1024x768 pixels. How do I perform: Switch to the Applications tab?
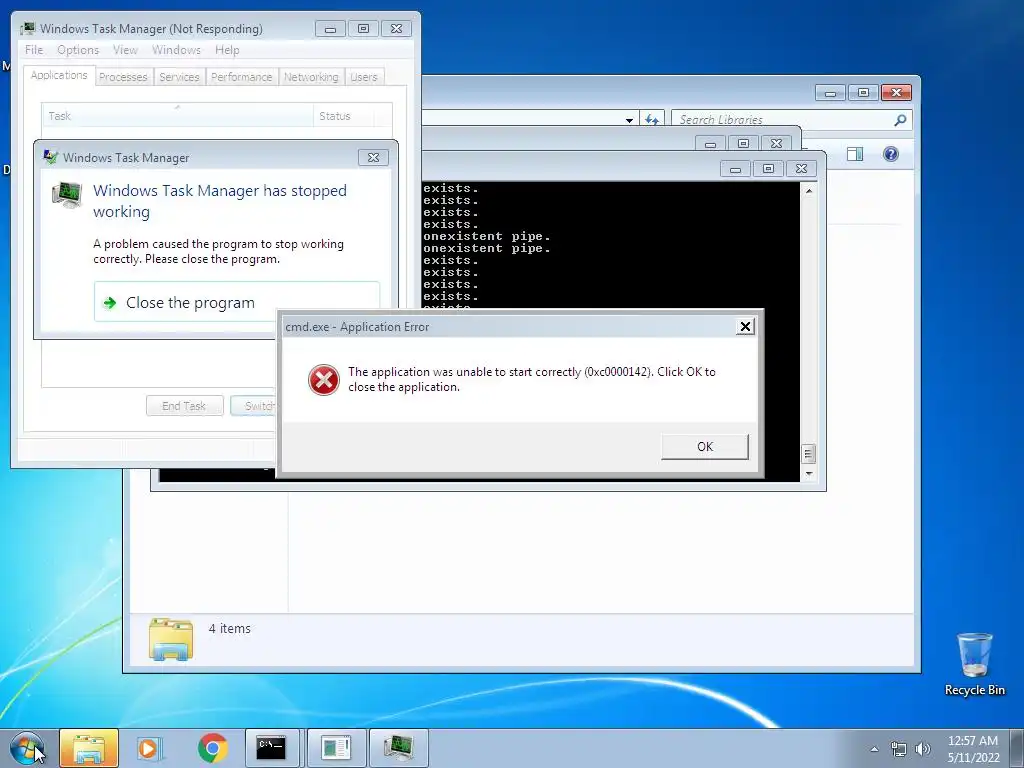pyautogui.click(x=59, y=75)
